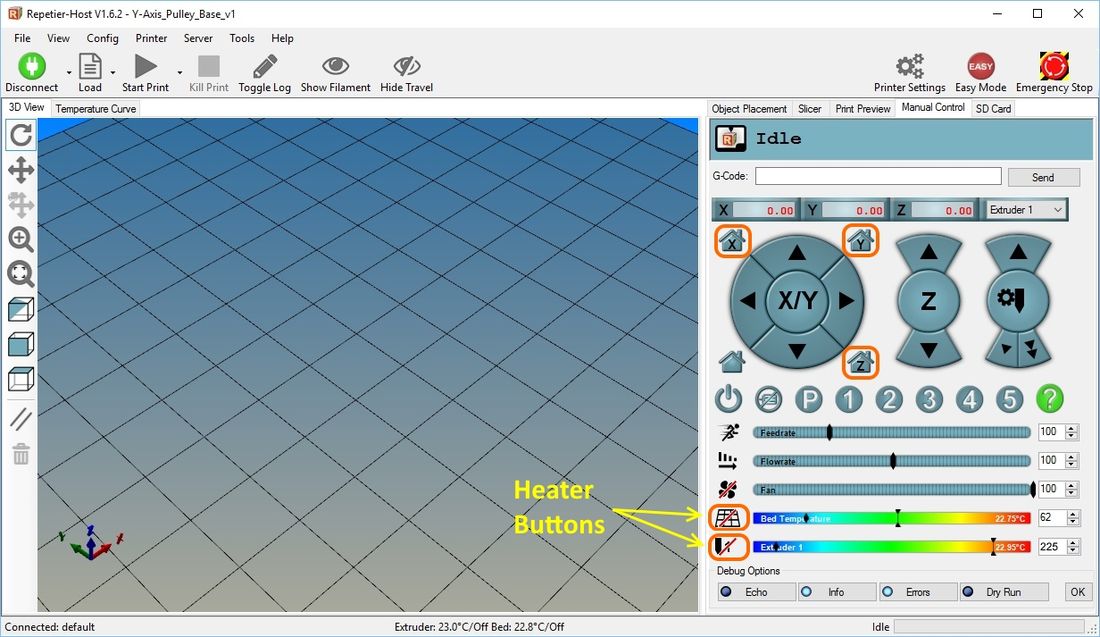Open the File menu
Image resolution: width=1100 pixels, height=637 pixels.
22,38
